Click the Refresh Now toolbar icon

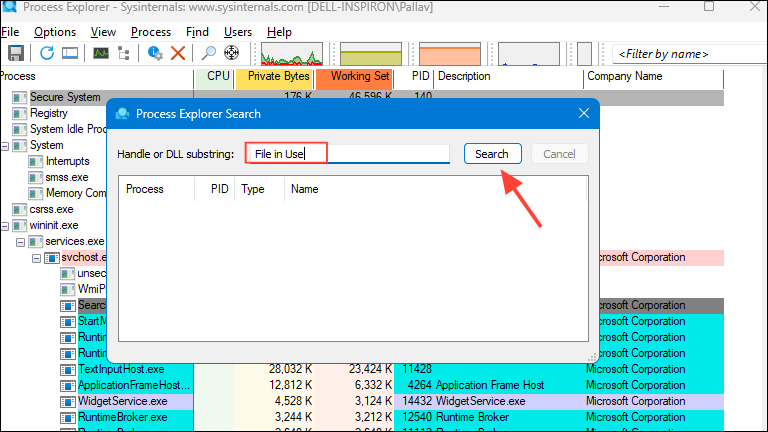pyautogui.click(x=46, y=53)
